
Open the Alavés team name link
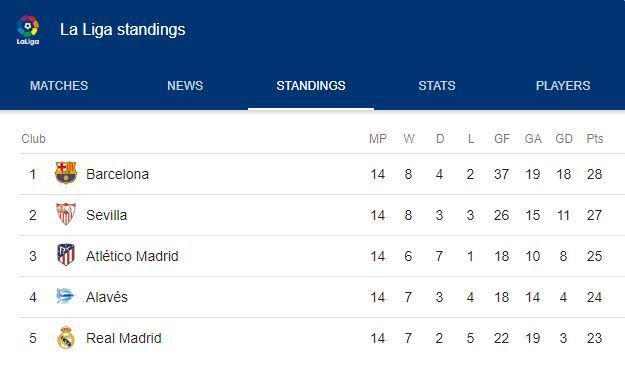(x=107, y=297)
